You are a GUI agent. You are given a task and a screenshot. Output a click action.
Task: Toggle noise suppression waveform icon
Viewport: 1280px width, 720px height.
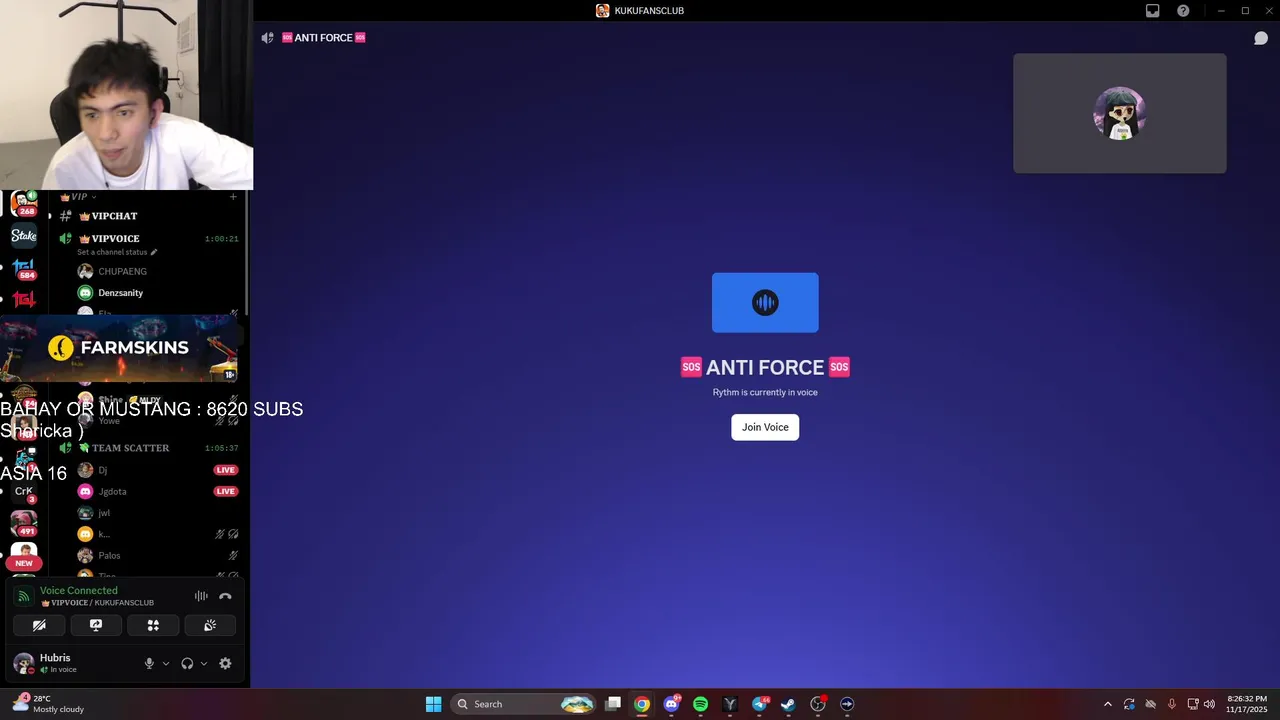point(201,596)
